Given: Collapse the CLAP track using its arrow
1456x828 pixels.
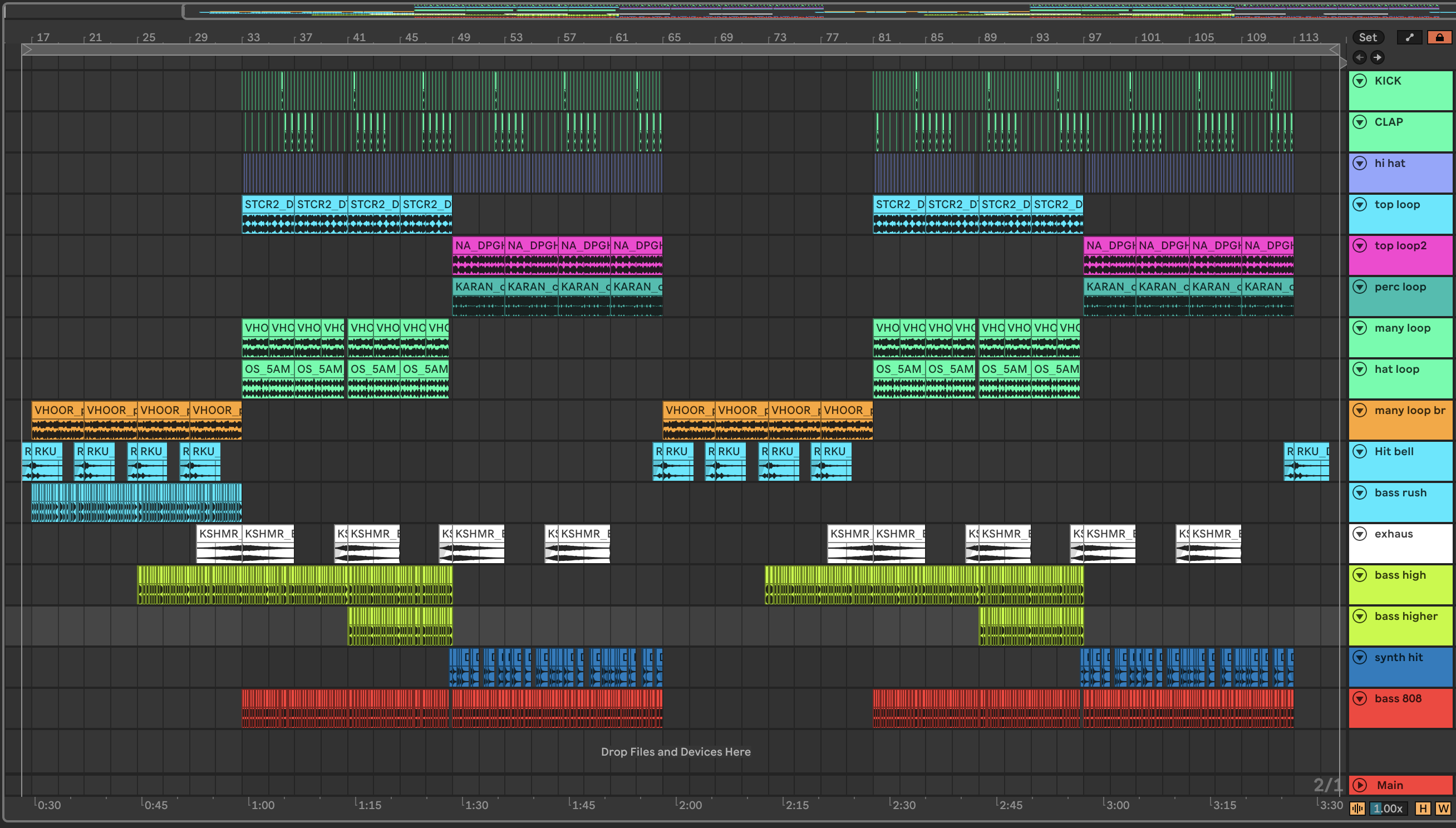Looking at the screenshot, I should [x=1359, y=122].
